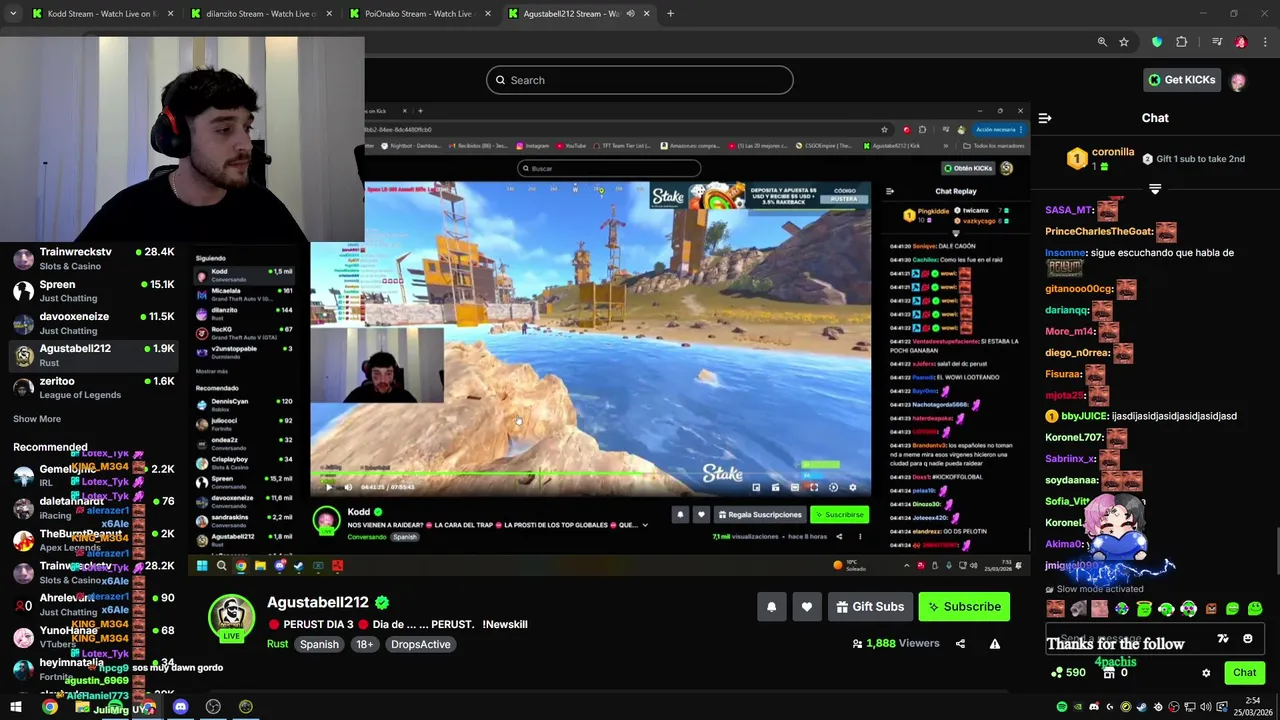Screen dimensions: 1280x720
Task: Click the Gift Subs button
Action: (x=869, y=607)
